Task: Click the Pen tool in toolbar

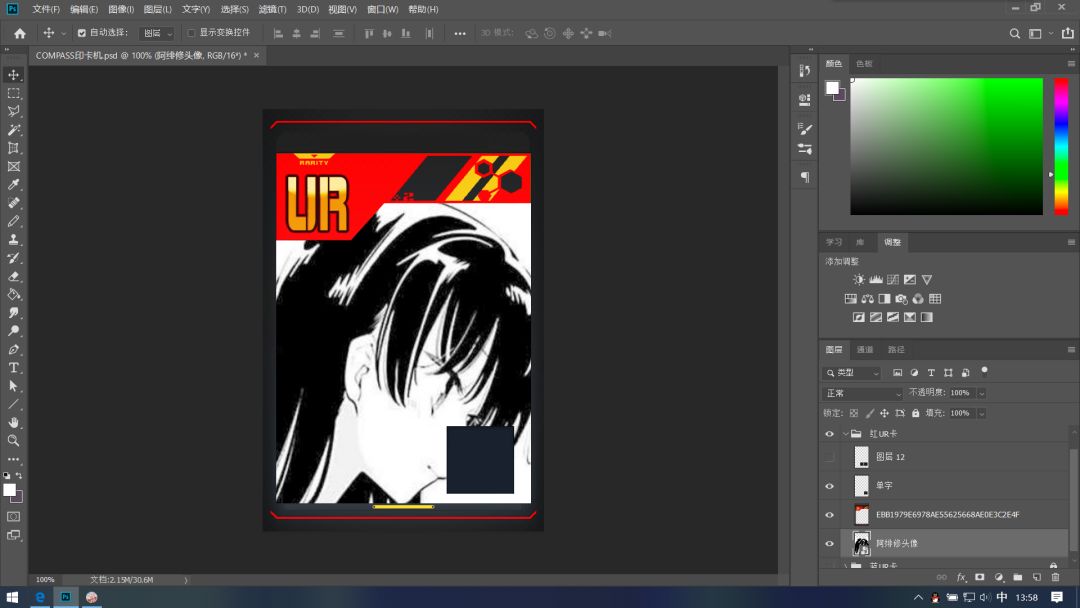Action: 14,350
